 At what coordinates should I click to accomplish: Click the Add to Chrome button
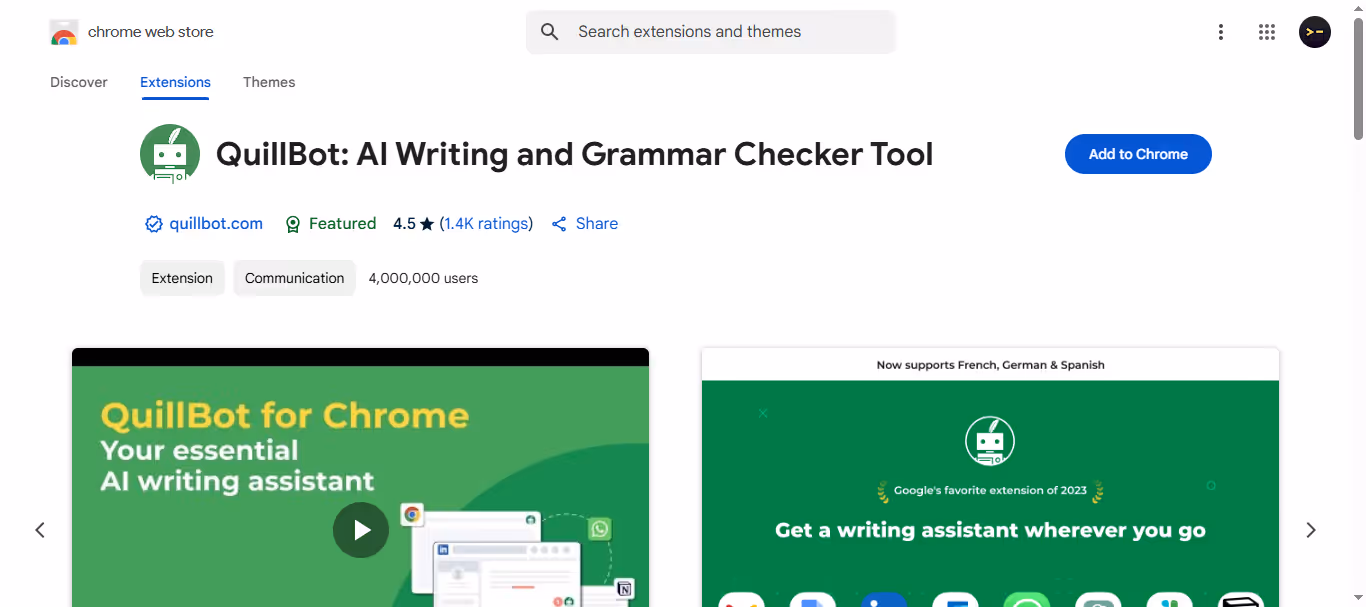click(1138, 154)
